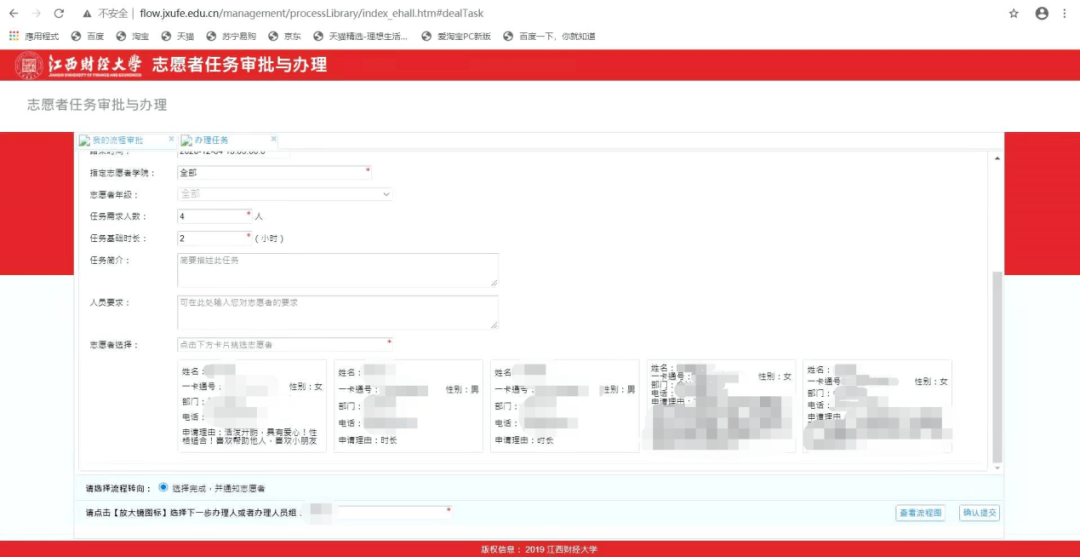The image size is (1080, 557).
Task: Open the Chrome three-dot menu icon
Action: (x=1066, y=13)
